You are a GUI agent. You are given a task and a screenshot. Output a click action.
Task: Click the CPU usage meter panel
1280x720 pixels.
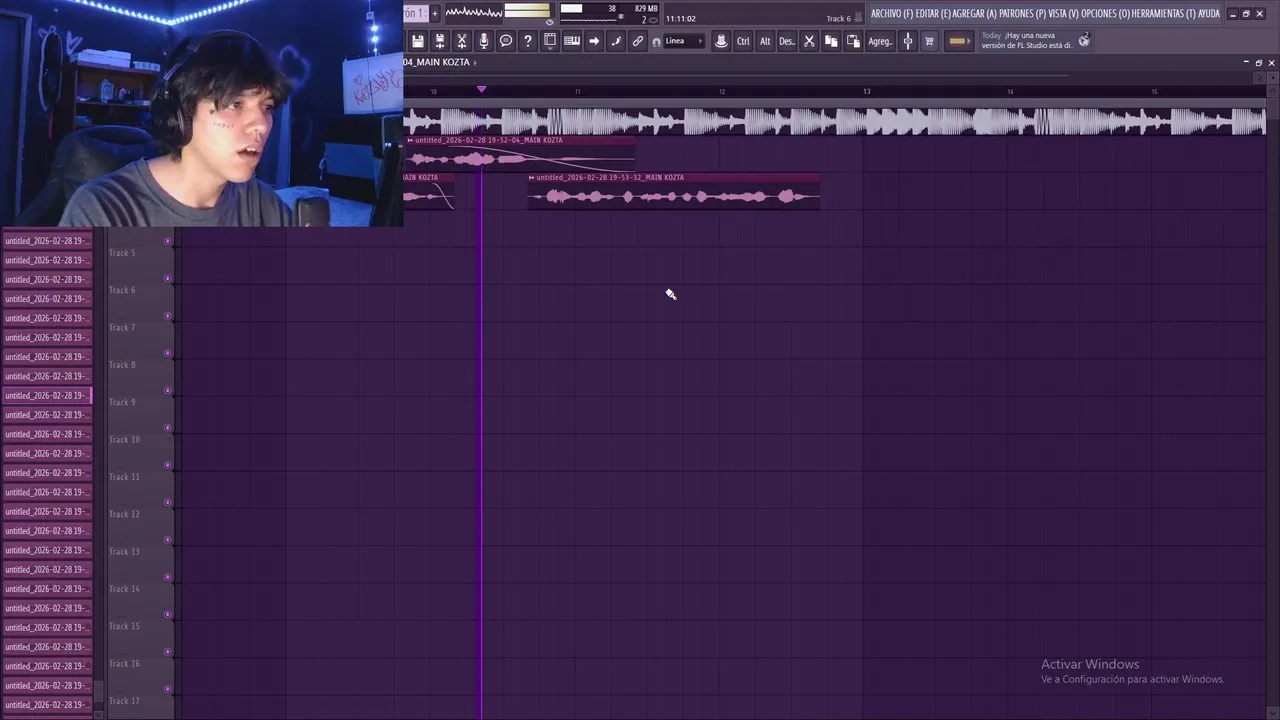[608, 13]
